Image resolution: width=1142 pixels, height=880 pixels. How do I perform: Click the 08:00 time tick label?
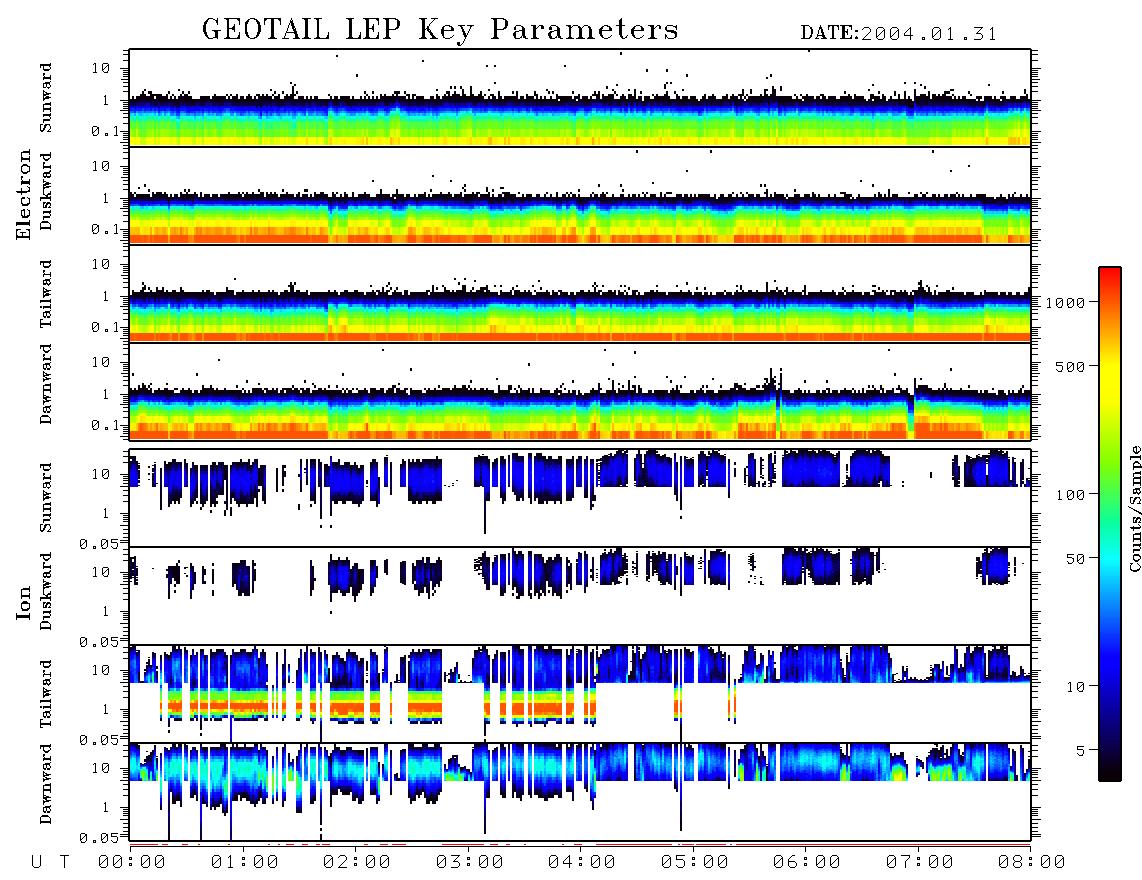click(1032, 862)
